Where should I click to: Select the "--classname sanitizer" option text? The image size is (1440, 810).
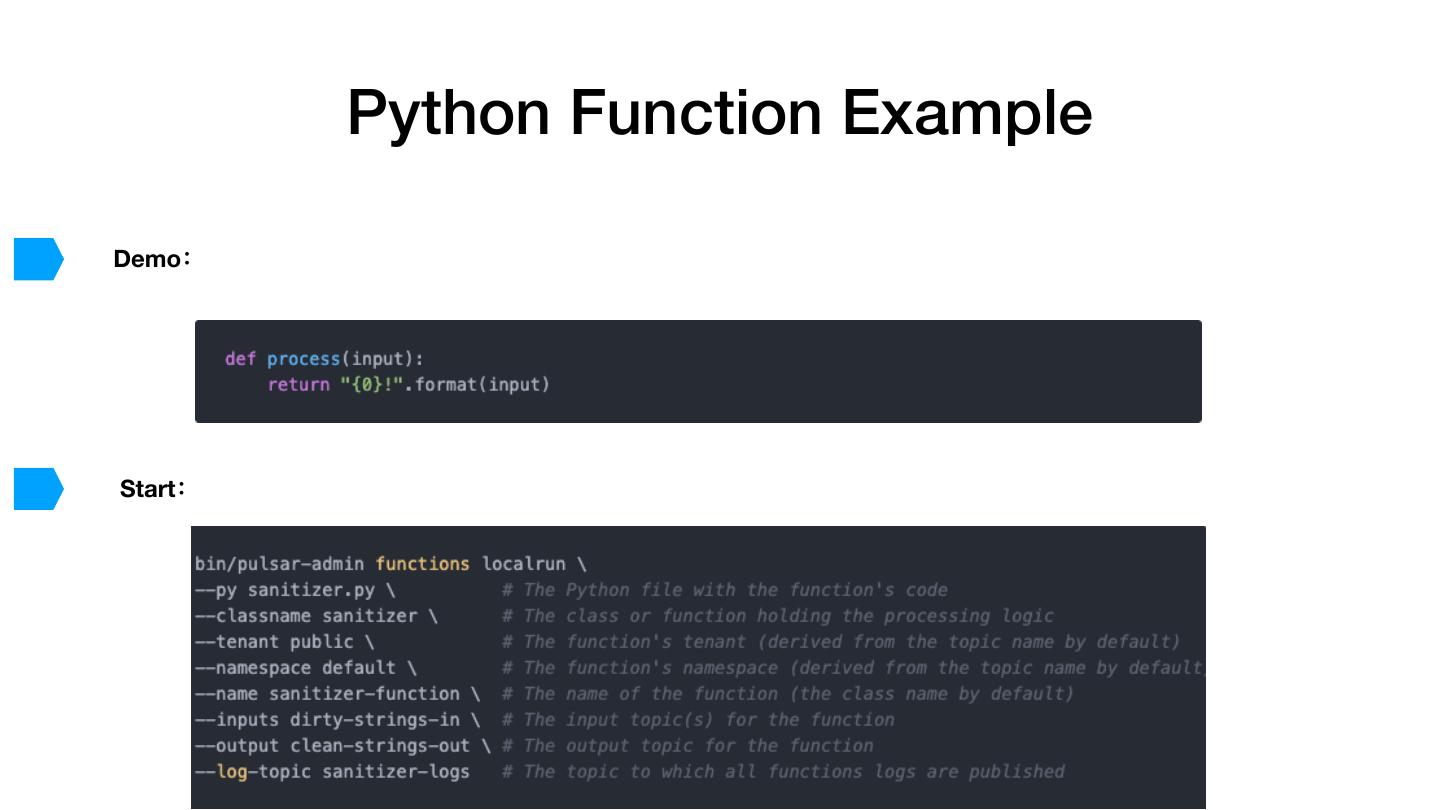tap(316, 616)
